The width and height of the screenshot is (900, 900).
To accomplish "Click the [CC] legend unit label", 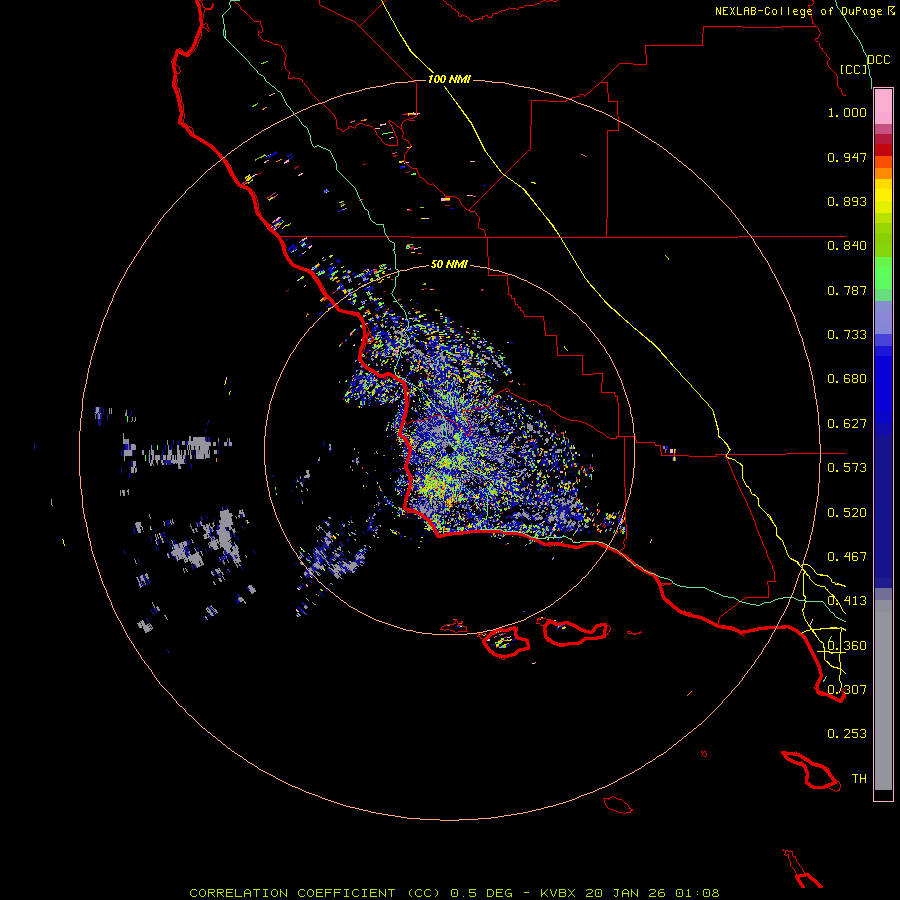I will pos(854,69).
